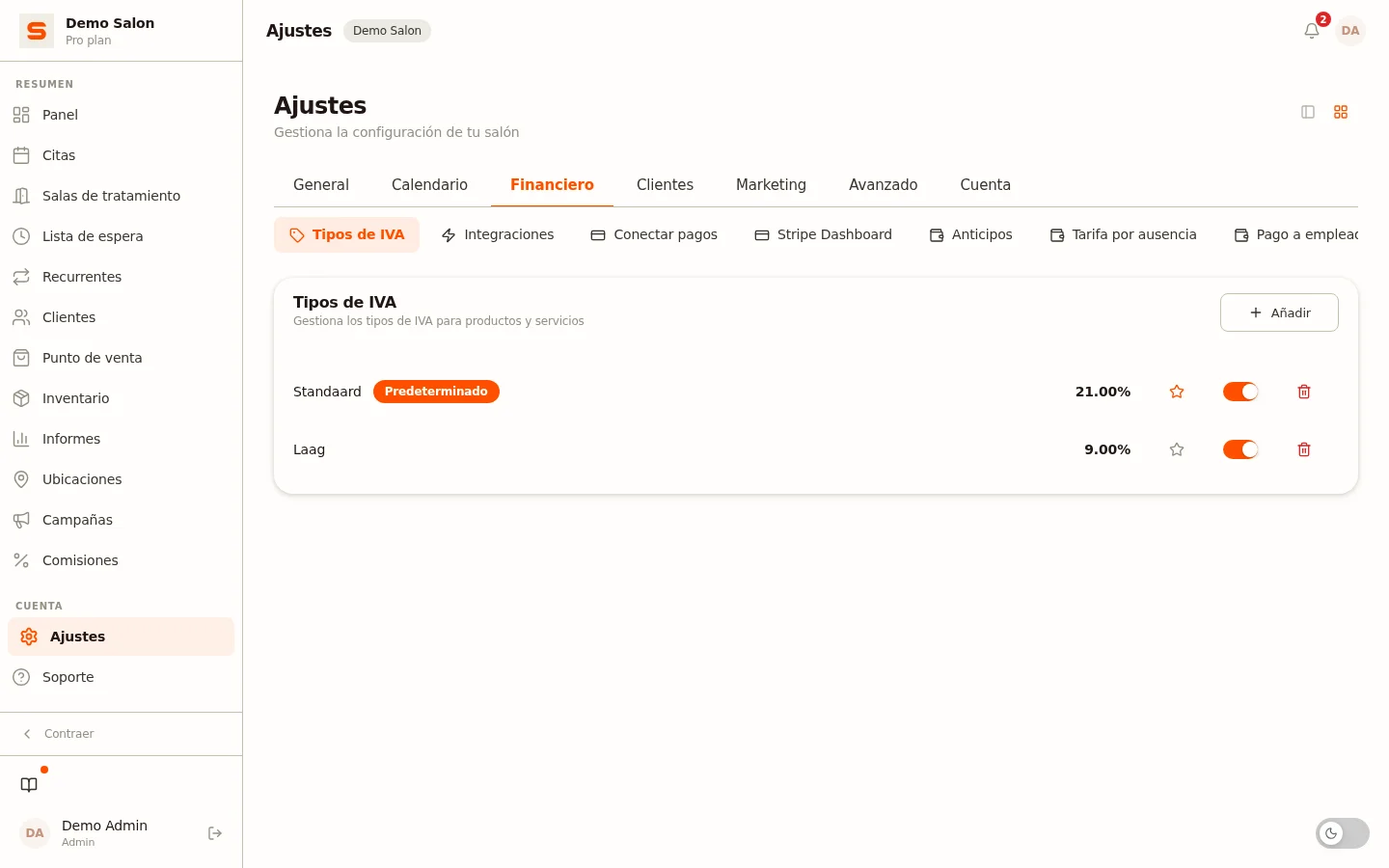Click the Standaard rate name

pos(327,392)
